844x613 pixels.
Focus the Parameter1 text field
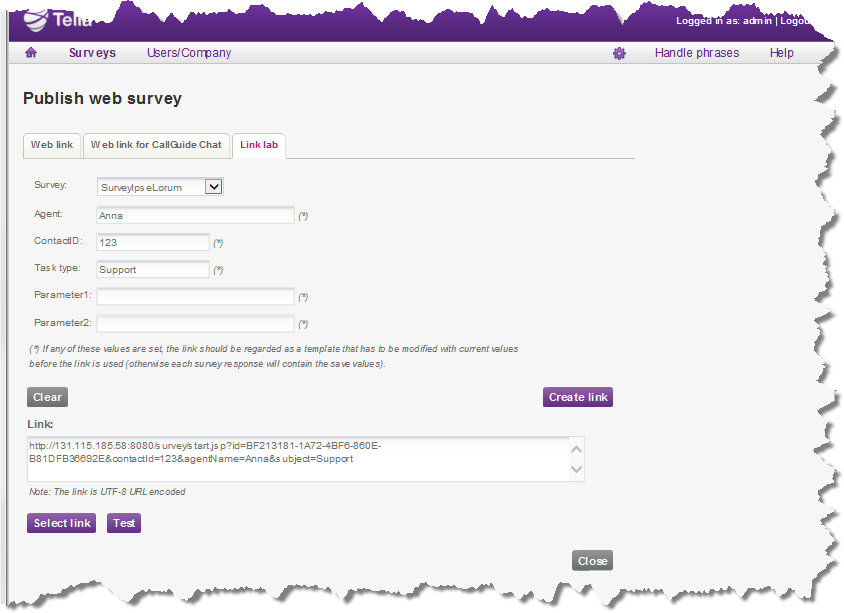click(195, 296)
